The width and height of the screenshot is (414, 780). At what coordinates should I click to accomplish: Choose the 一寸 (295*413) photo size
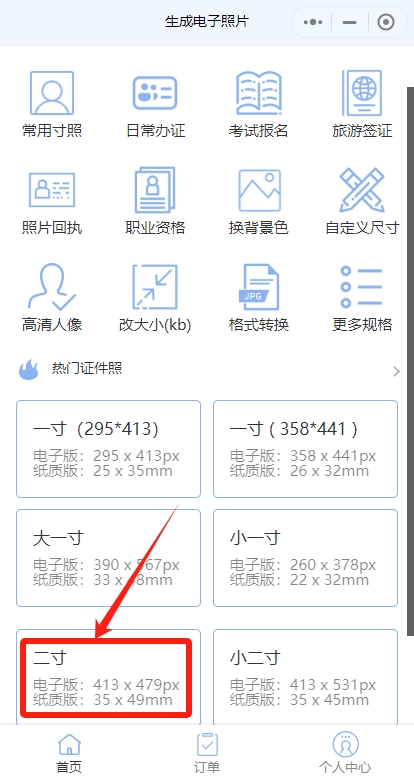point(108,449)
